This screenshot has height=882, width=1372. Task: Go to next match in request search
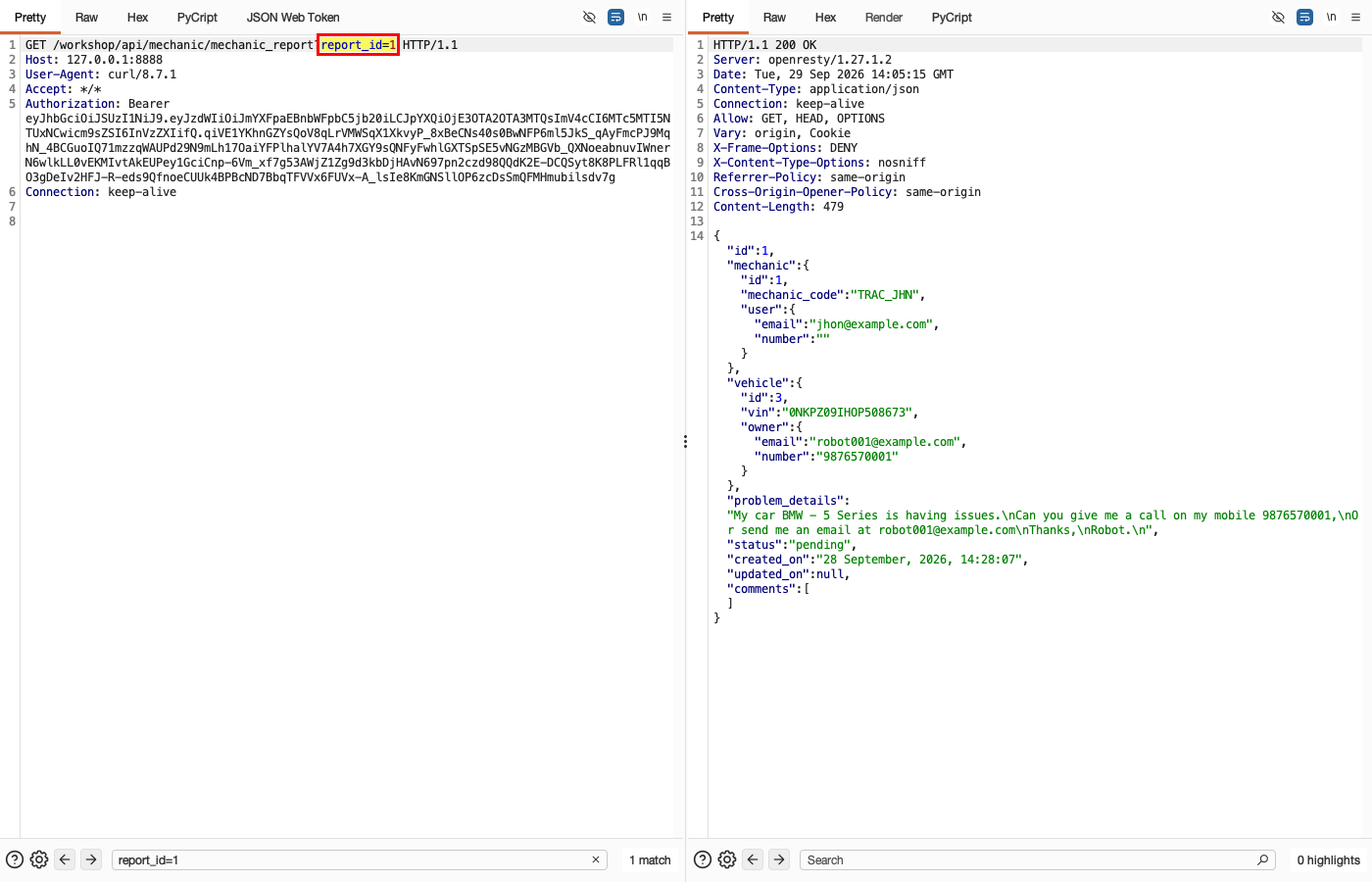(x=91, y=859)
